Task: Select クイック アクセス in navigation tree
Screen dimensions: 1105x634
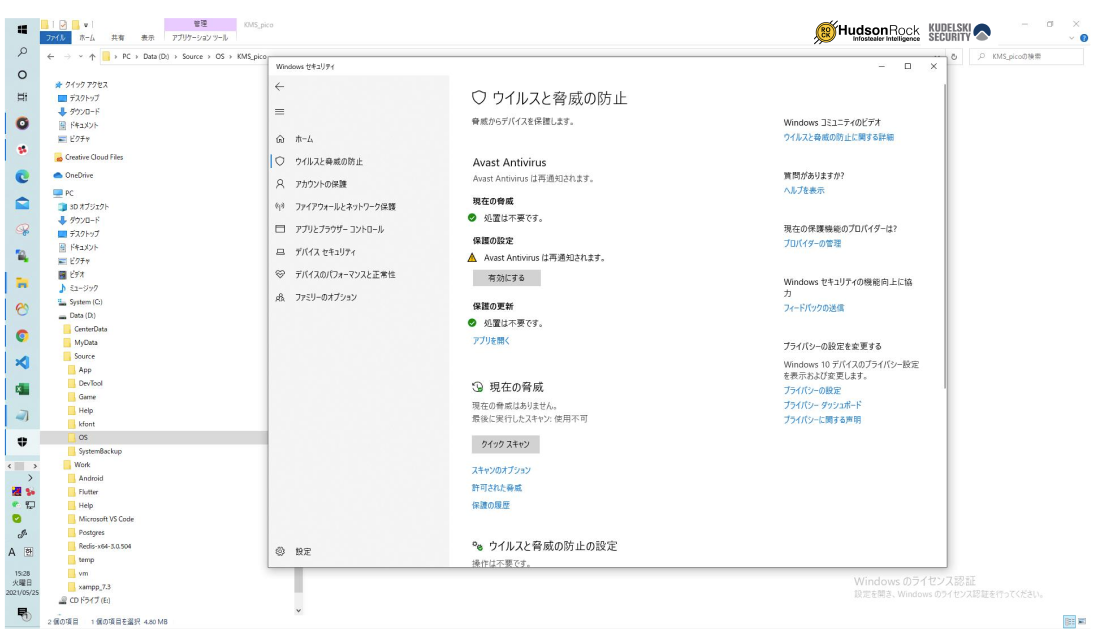Action: click(86, 85)
